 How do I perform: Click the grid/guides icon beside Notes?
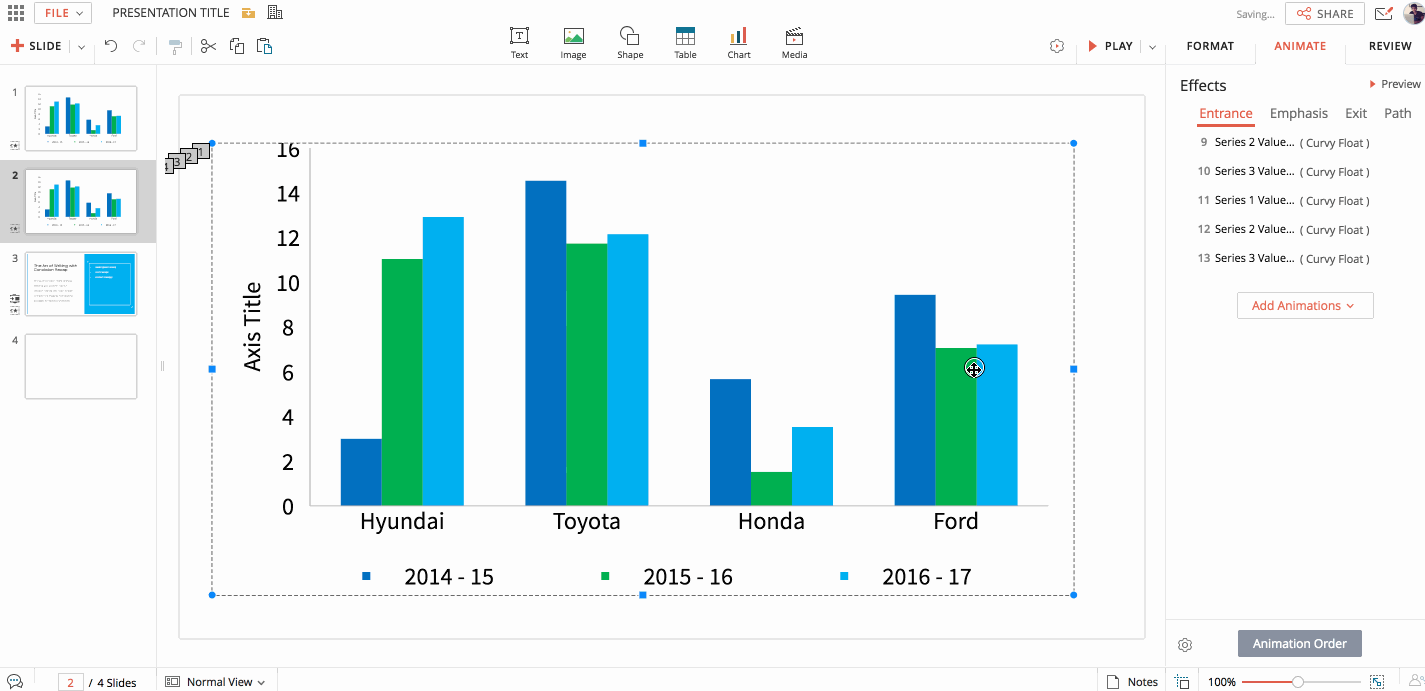click(1183, 682)
